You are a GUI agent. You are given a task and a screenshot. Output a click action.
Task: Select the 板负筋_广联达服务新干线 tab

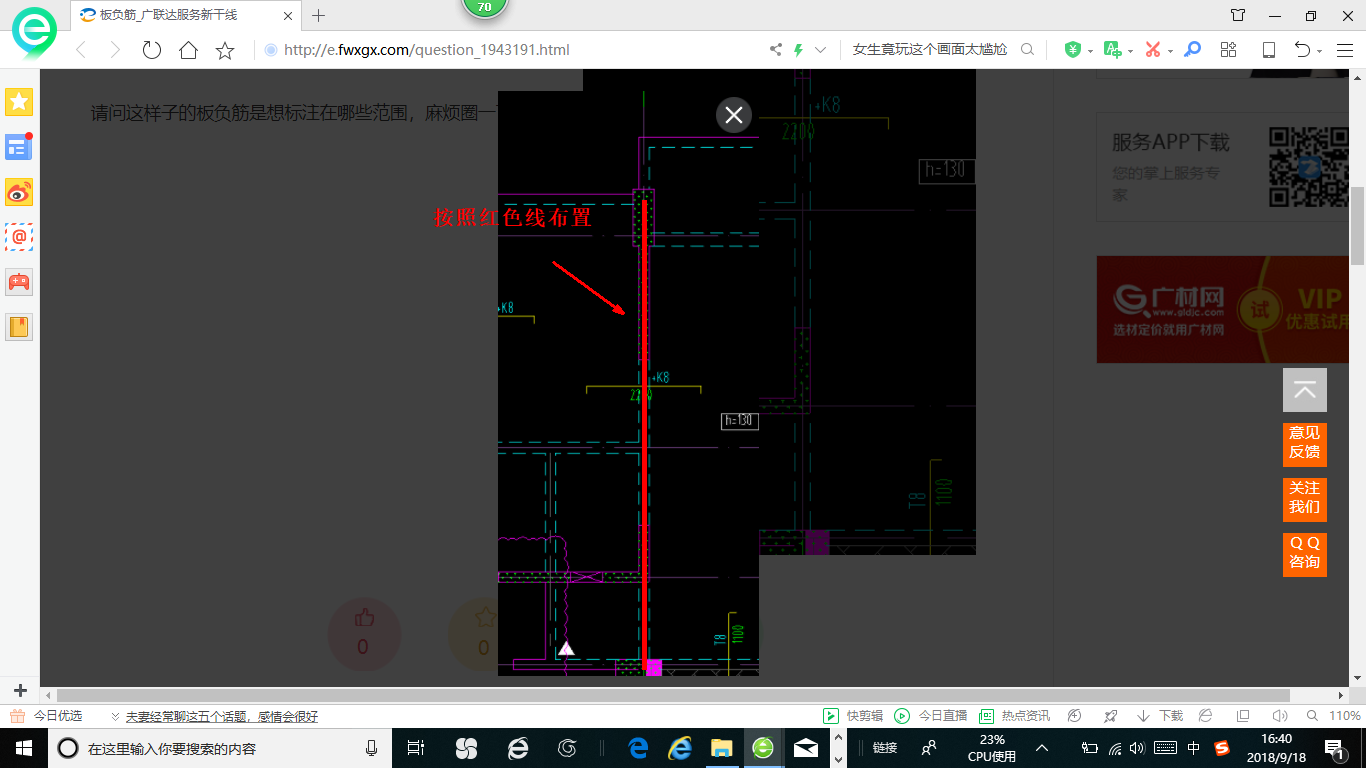click(186, 15)
